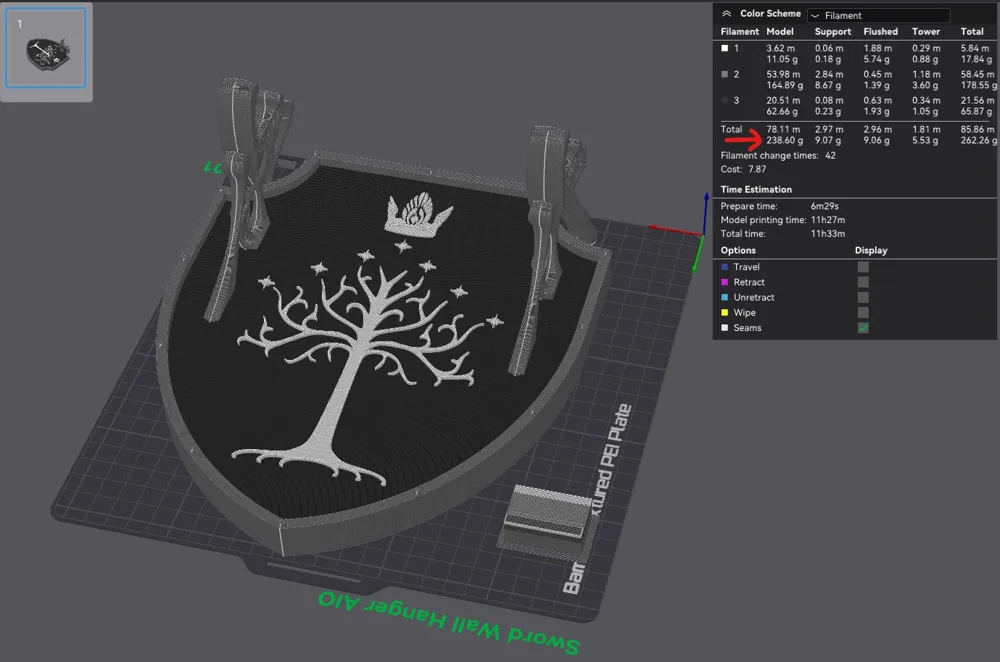Screen dimensions: 1000x662
Task: Click the filament 3 color icon
Action: pyautogui.click(x=725, y=100)
